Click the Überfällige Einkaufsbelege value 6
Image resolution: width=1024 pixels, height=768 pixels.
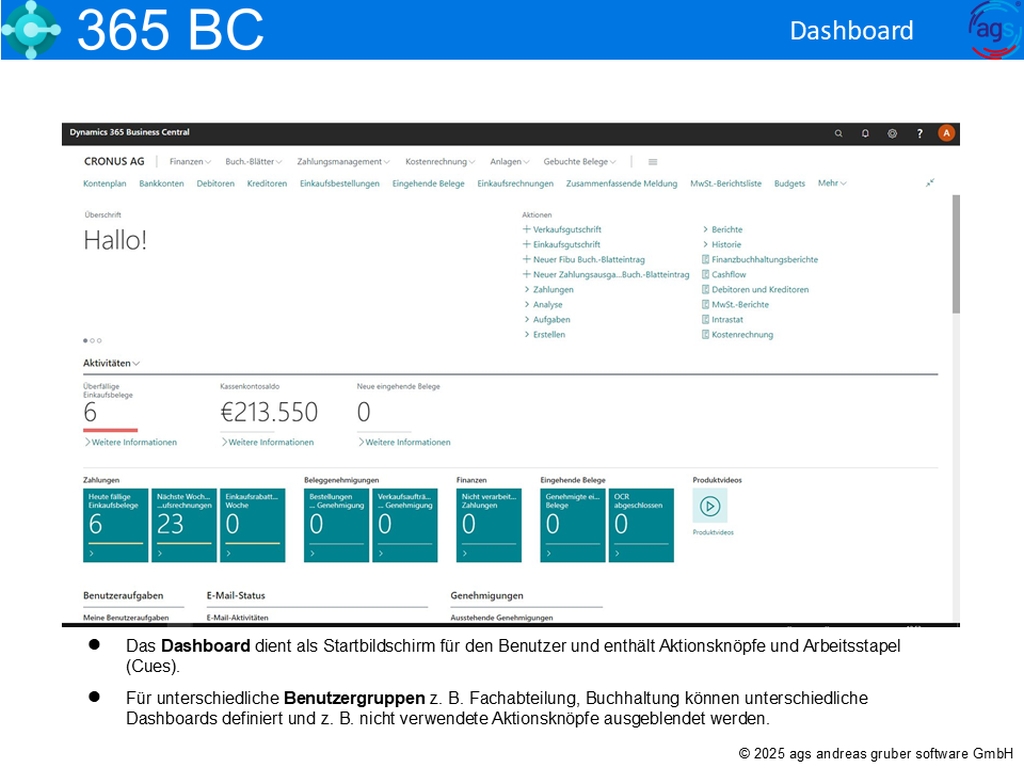tap(90, 412)
